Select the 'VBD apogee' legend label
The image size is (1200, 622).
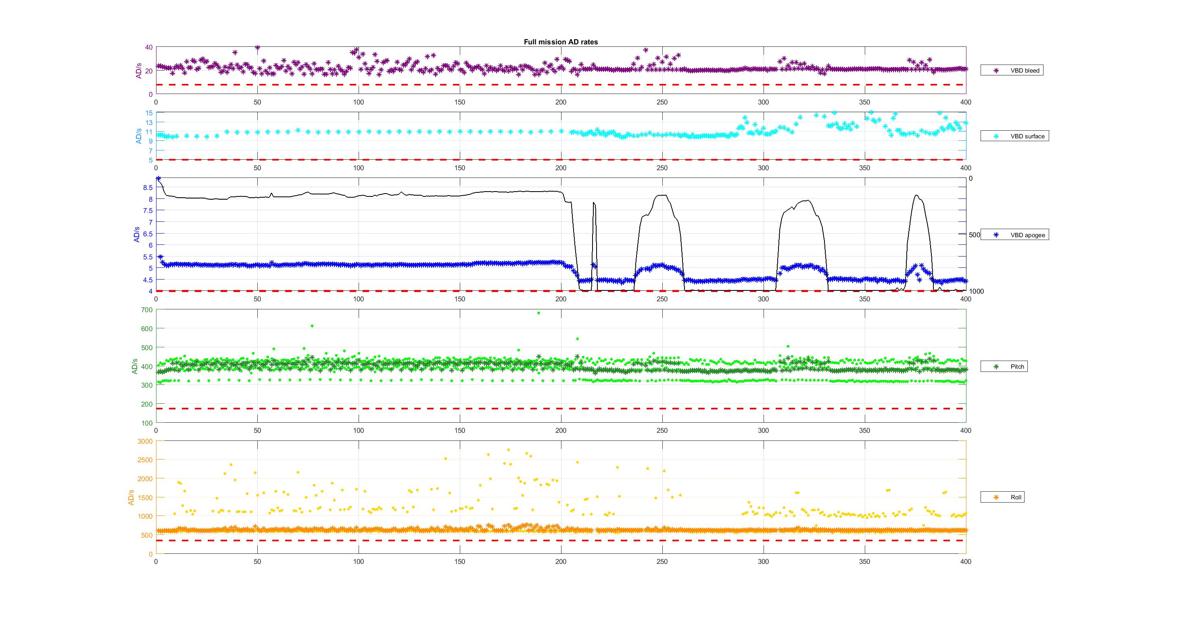pyautogui.click(x=1027, y=235)
